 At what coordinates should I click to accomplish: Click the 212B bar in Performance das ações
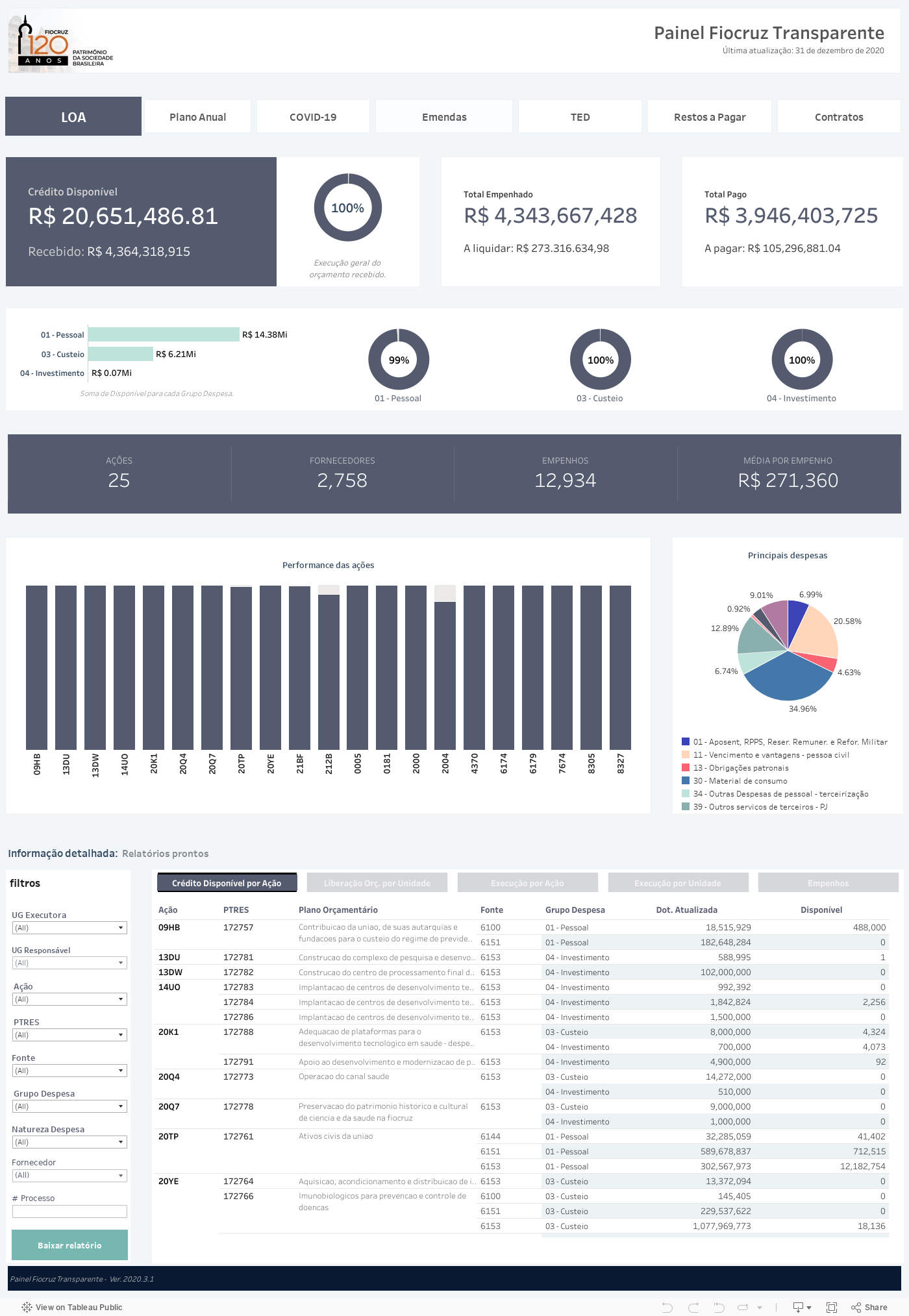tap(329, 672)
